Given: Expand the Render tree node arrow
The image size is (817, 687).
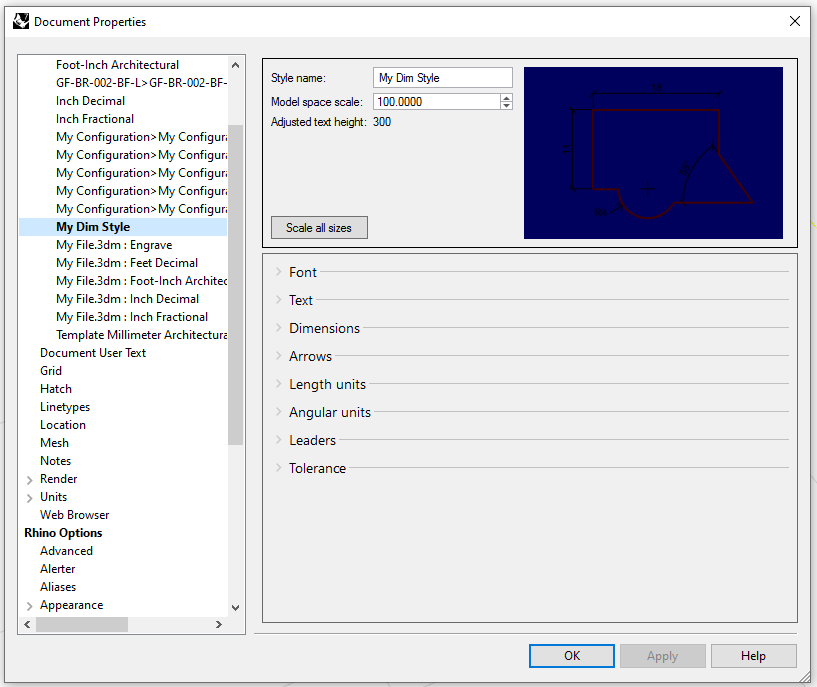Looking at the screenshot, I should (x=30, y=480).
